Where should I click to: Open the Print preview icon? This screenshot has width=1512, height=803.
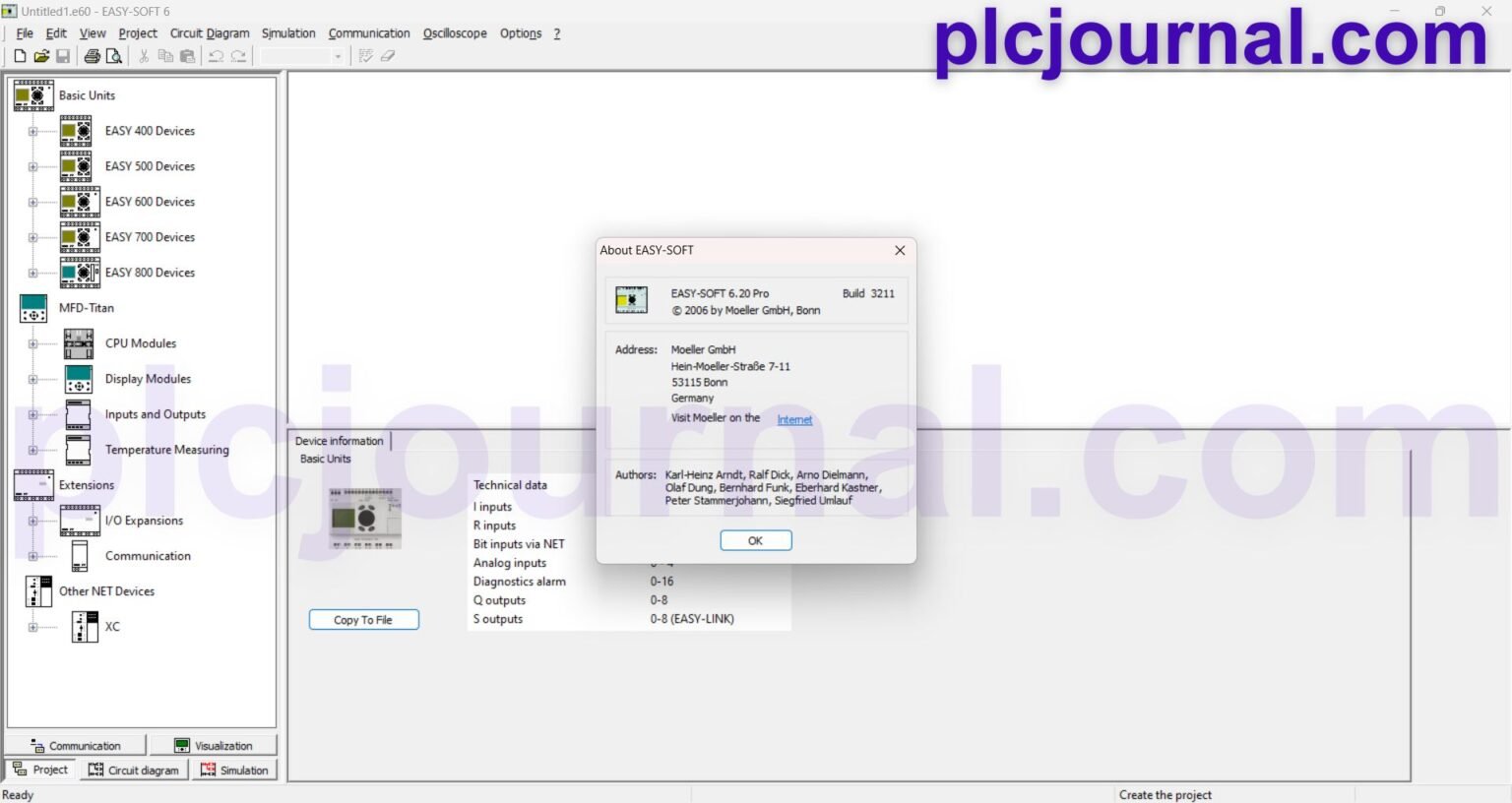click(114, 56)
